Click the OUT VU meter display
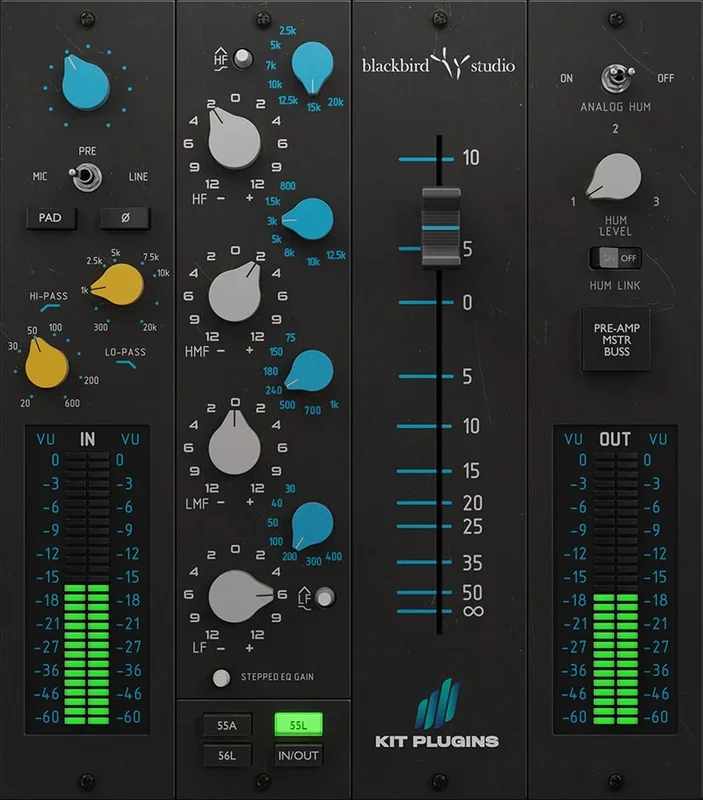The image size is (703, 800). coord(615,580)
